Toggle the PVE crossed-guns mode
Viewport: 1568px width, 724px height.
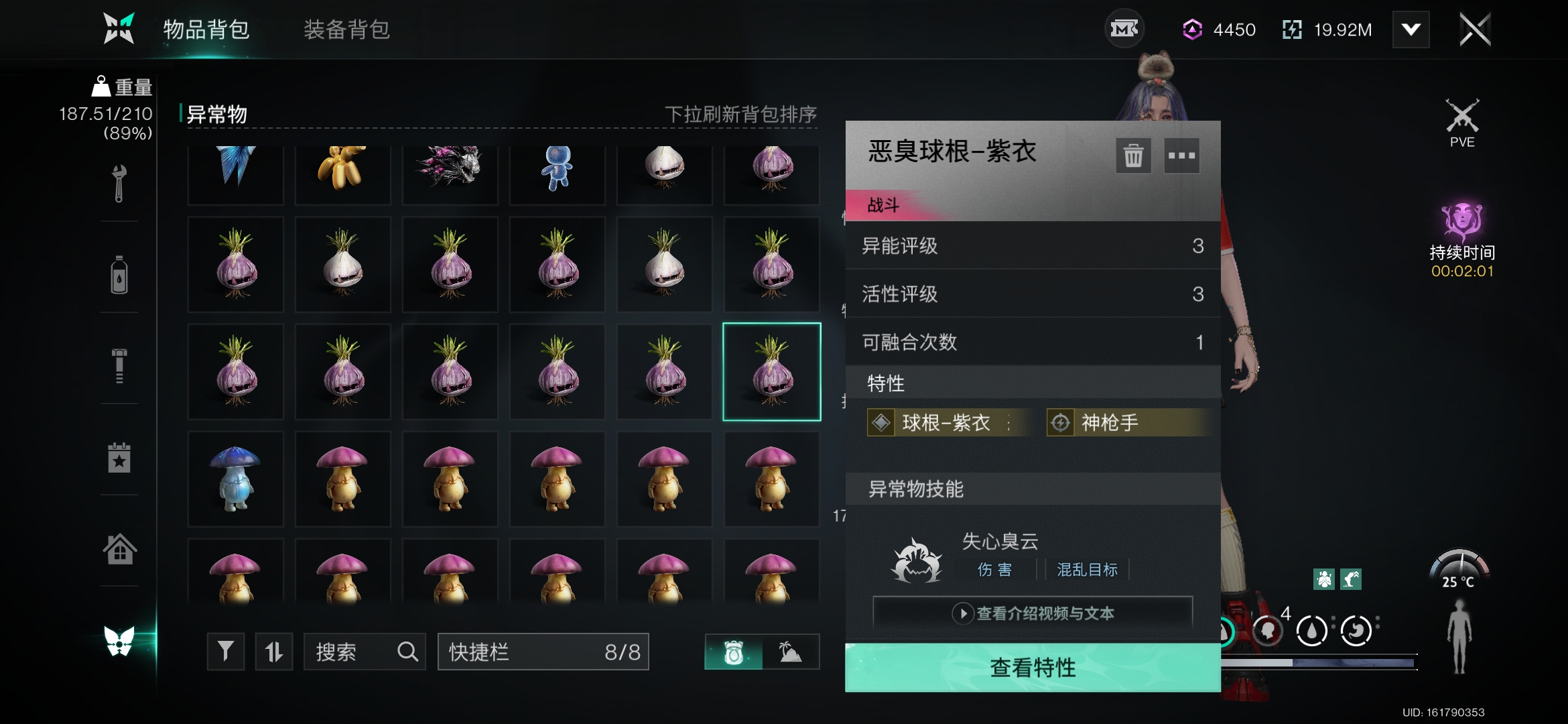click(x=1462, y=123)
